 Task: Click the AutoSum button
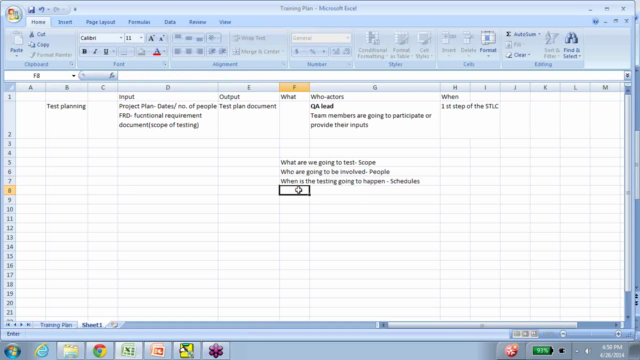click(521, 34)
